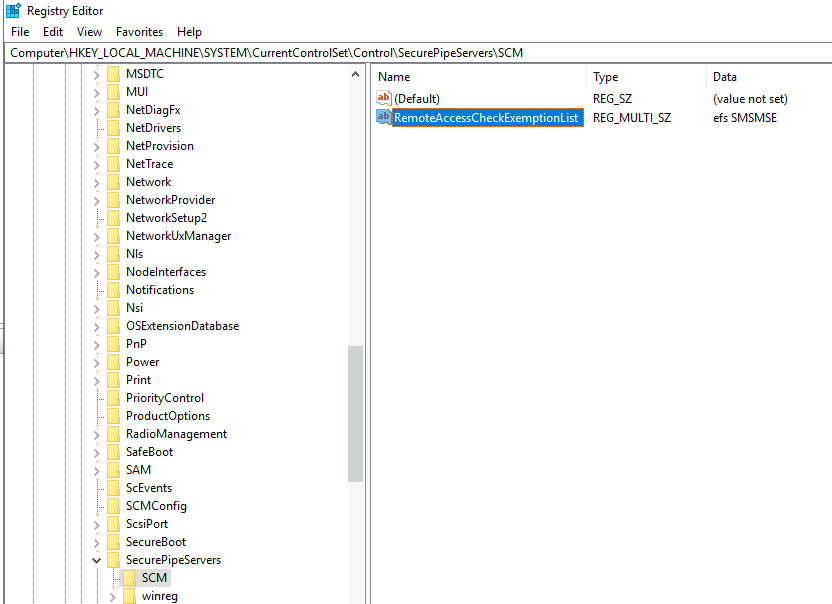Select the SAM folder icon
The width and height of the screenshot is (832, 604).
113,470
